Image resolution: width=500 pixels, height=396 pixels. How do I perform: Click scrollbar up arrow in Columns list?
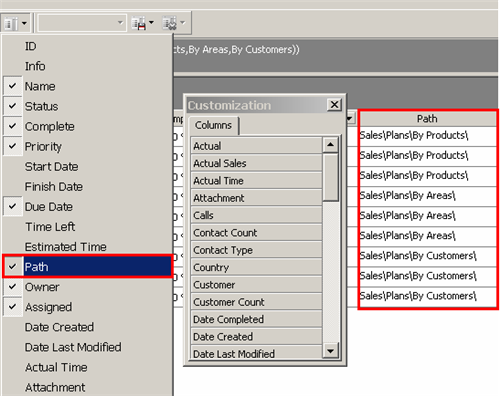(330, 145)
